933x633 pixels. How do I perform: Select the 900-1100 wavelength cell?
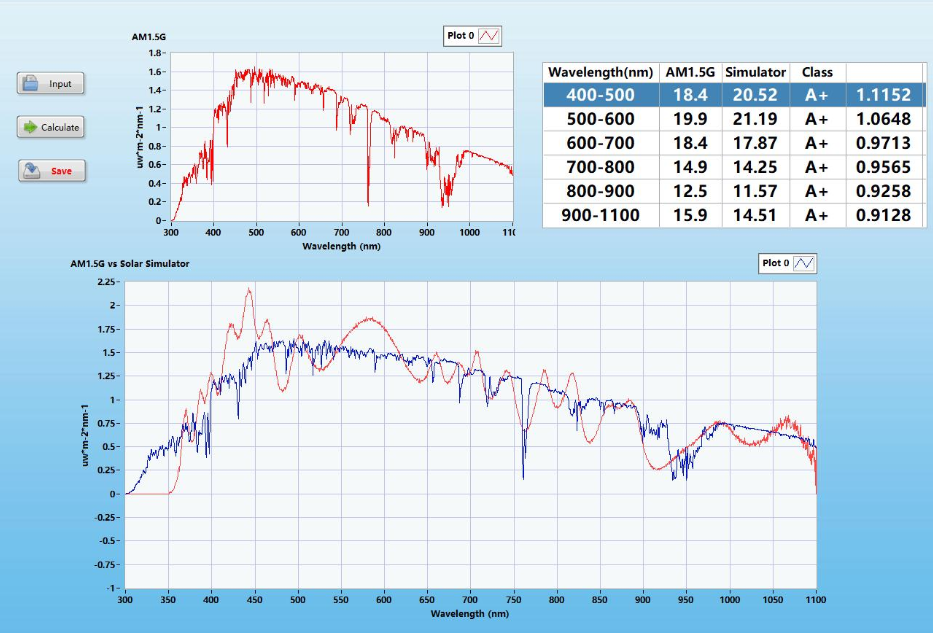click(601, 215)
